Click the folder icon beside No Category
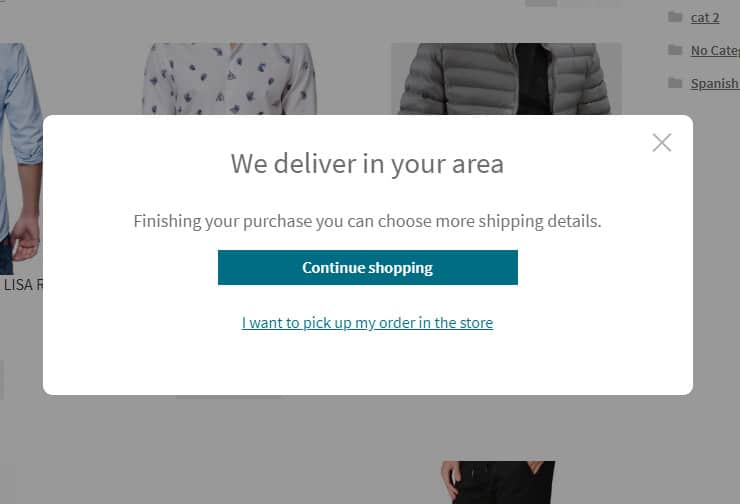The height and width of the screenshot is (504, 740). (675, 50)
